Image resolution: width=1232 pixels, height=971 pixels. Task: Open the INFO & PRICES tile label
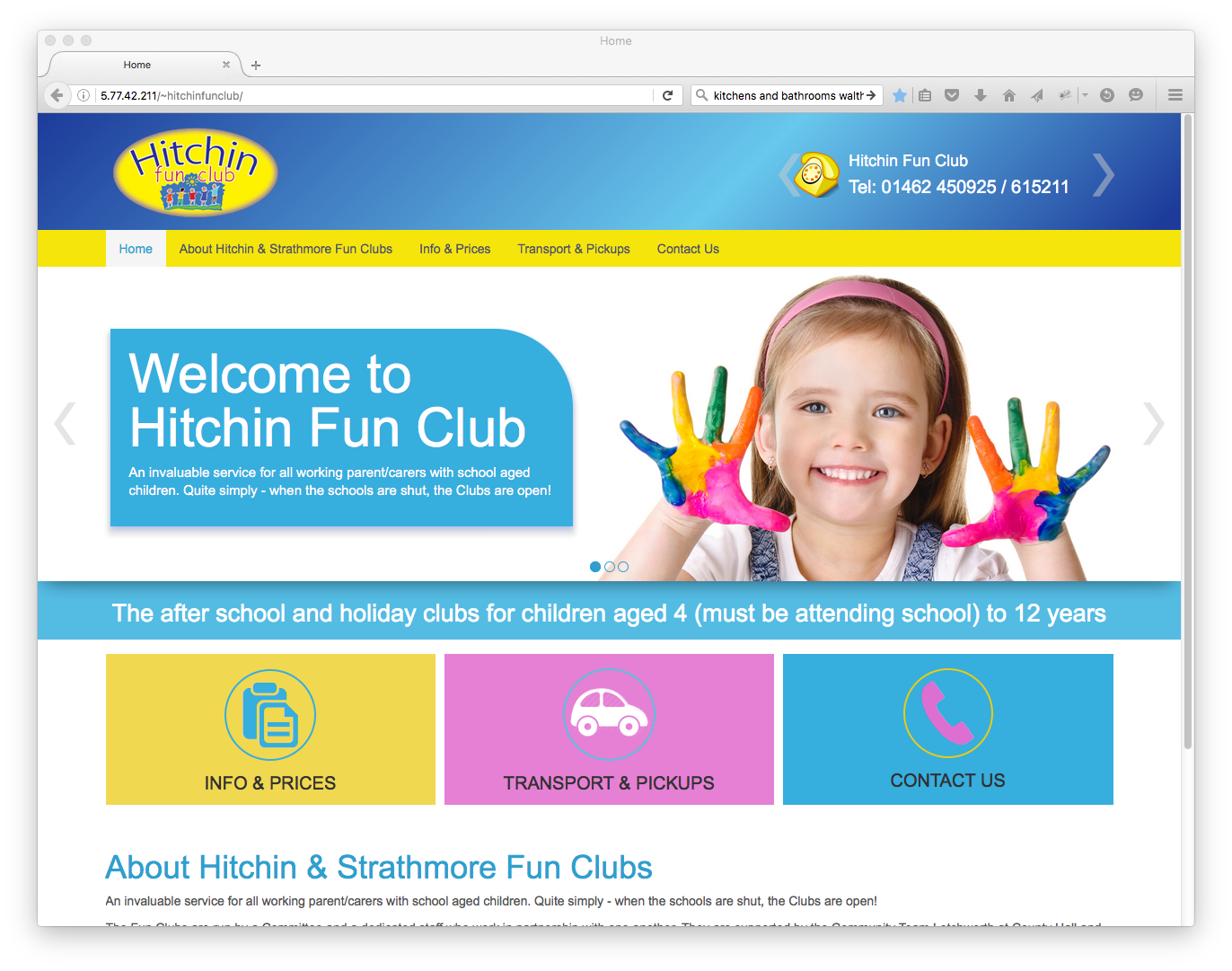point(270,783)
